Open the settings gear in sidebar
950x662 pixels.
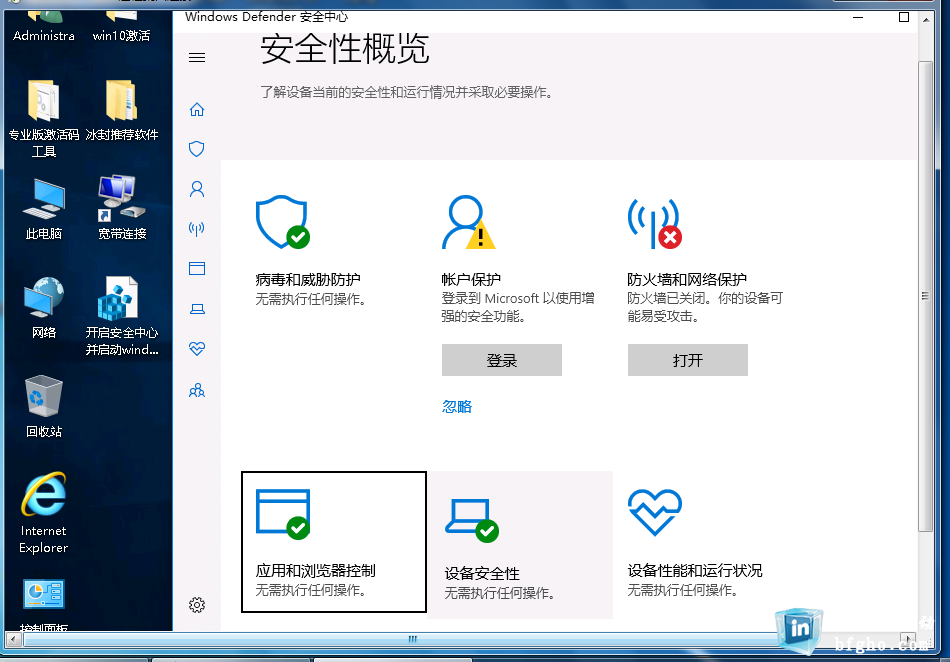click(x=197, y=605)
